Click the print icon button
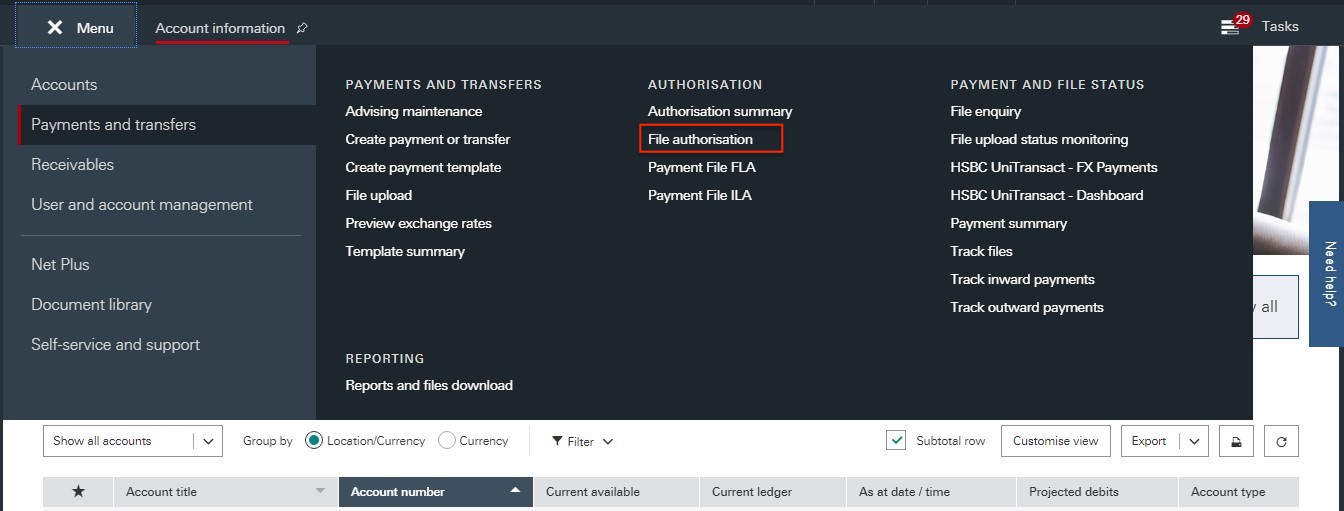 (x=1236, y=441)
